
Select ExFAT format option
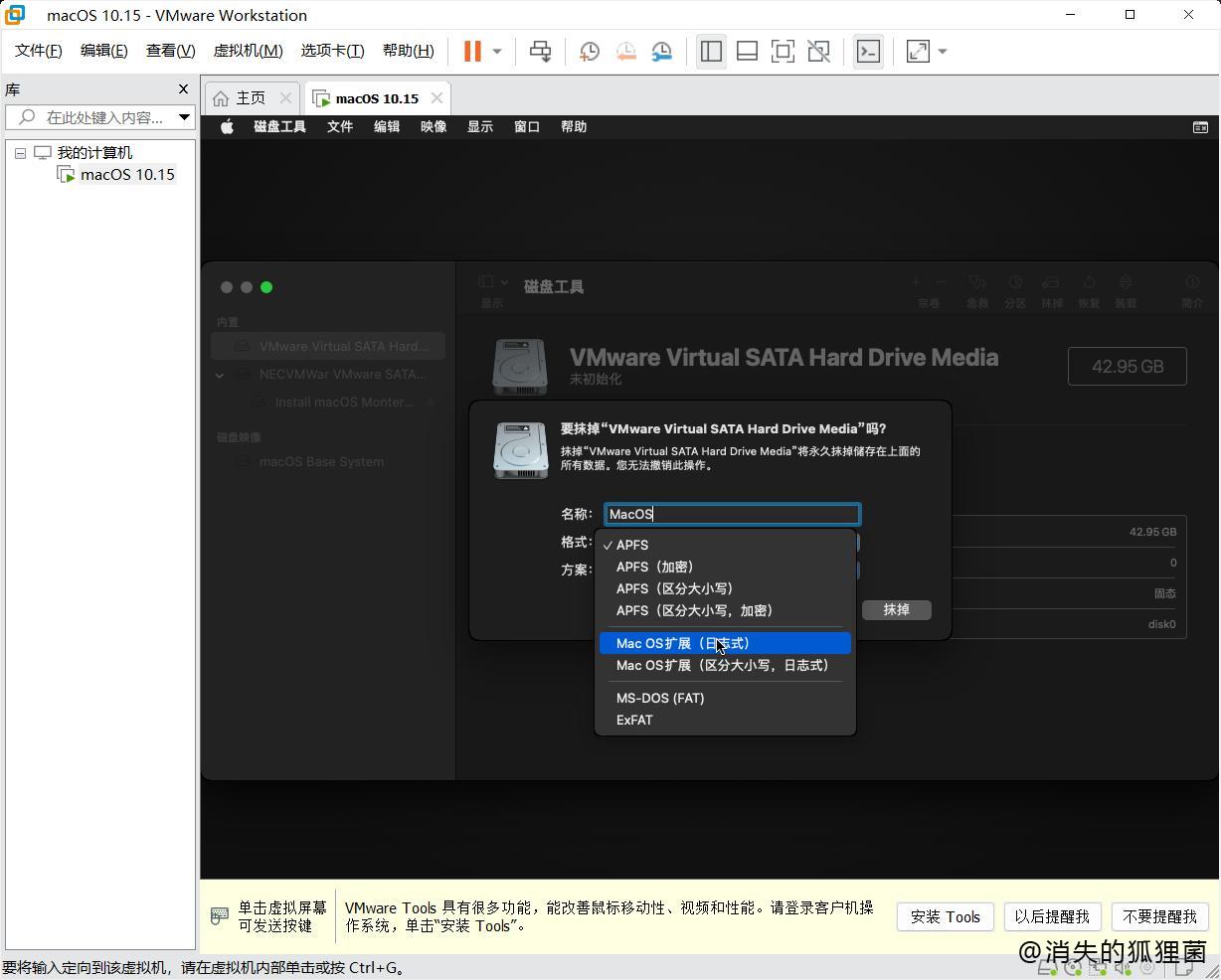pos(725,720)
